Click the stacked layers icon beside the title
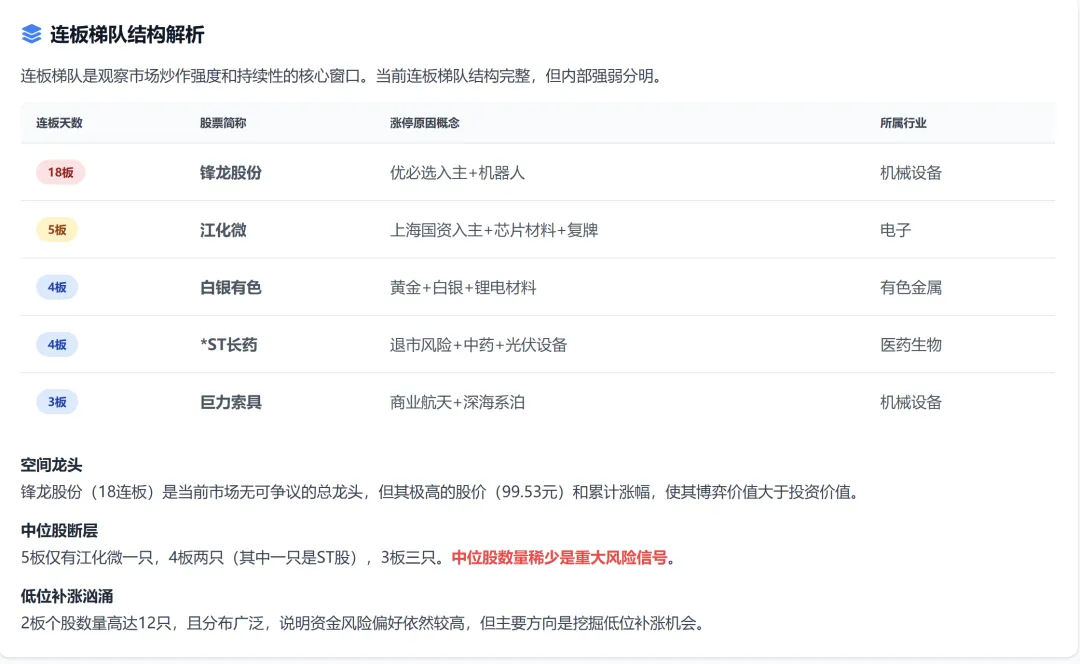1080x664 pixels. click(31, 34)
